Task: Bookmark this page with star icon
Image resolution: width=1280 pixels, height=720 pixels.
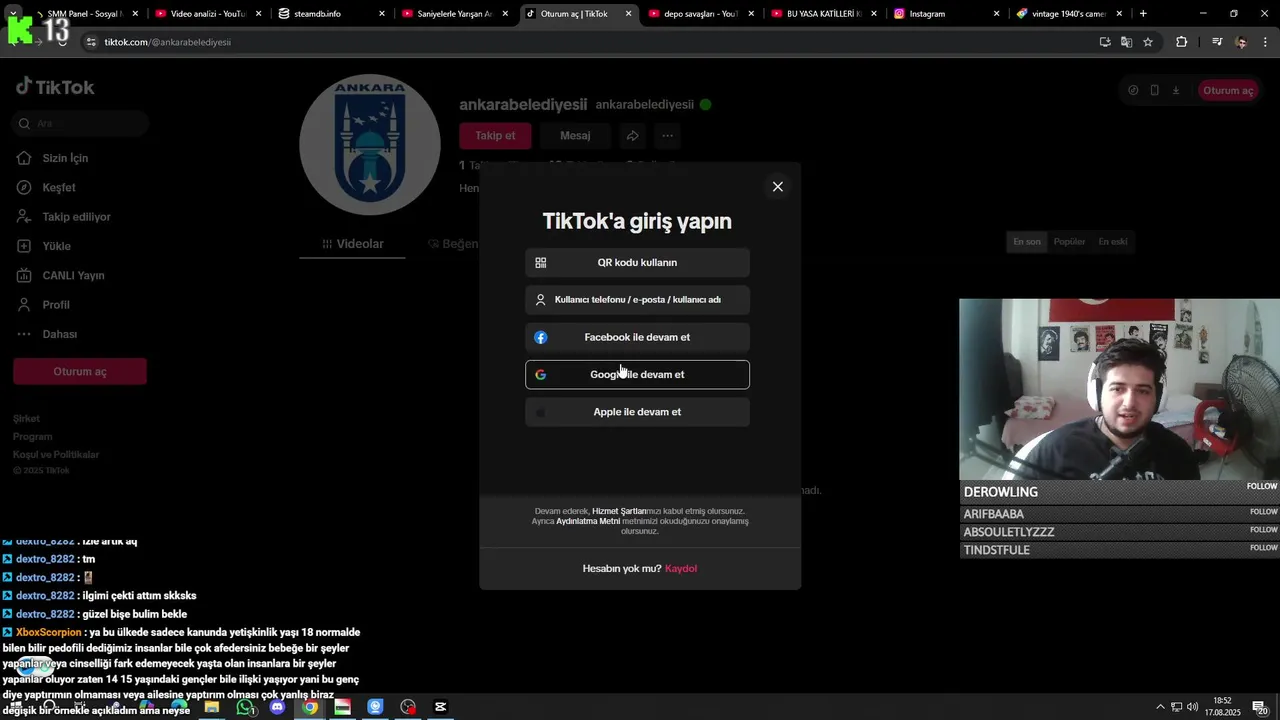Action: coord(1148,42)
